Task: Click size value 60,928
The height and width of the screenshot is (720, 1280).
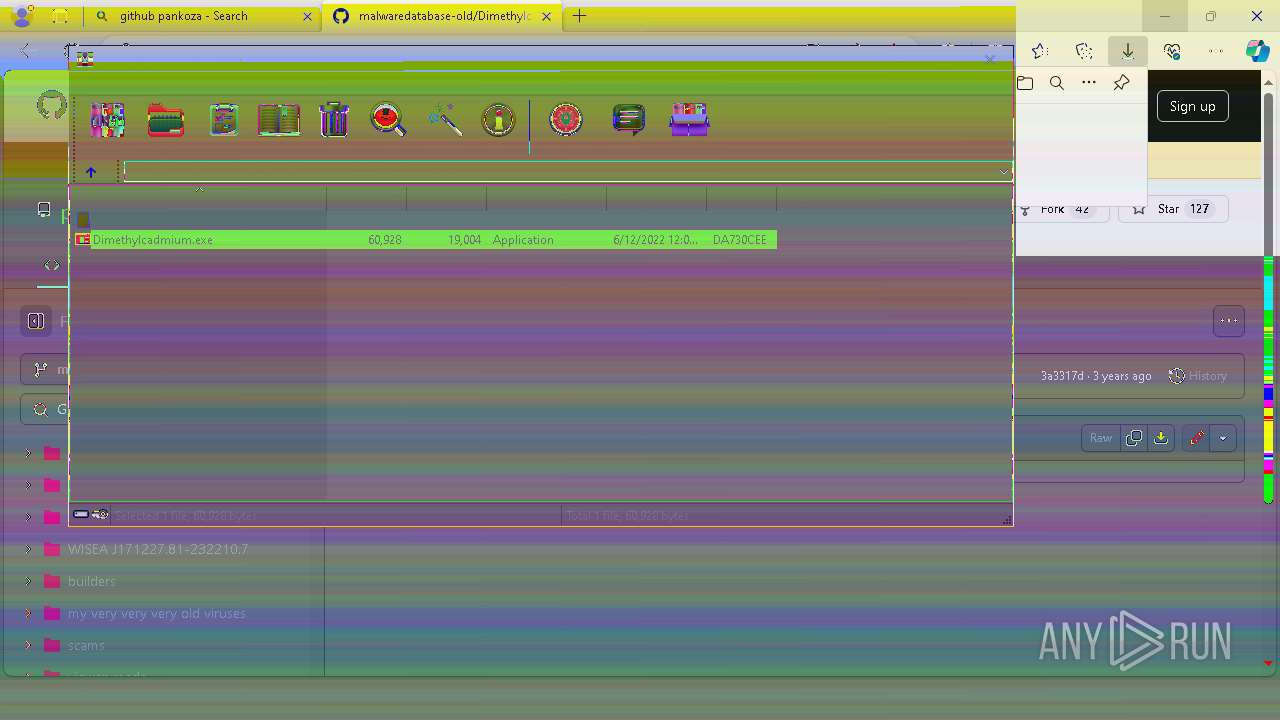Action: pyautogui.click(x=385, y=240)
